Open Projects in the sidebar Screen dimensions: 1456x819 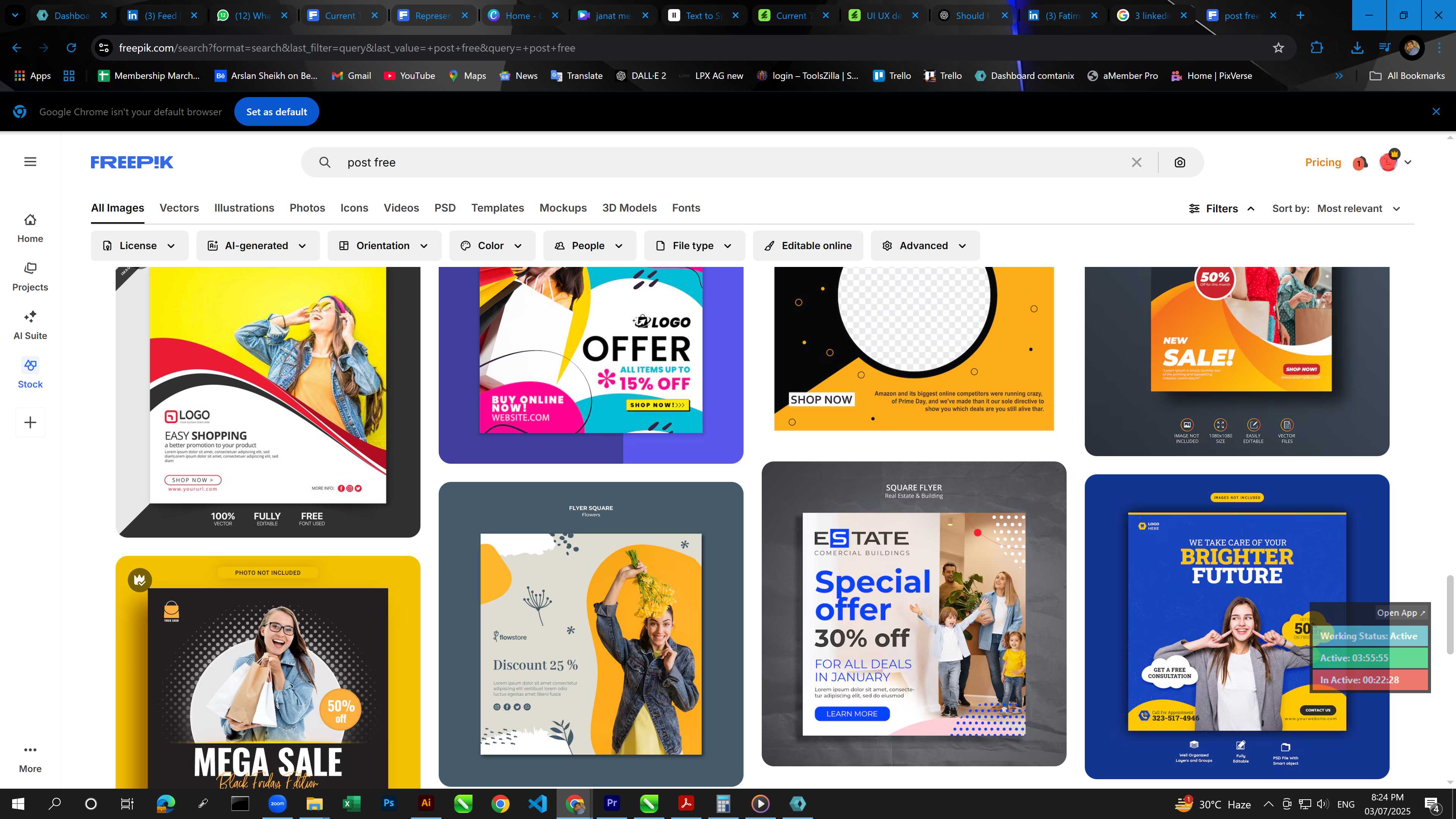pyautogui.click(x=30, y=276)
